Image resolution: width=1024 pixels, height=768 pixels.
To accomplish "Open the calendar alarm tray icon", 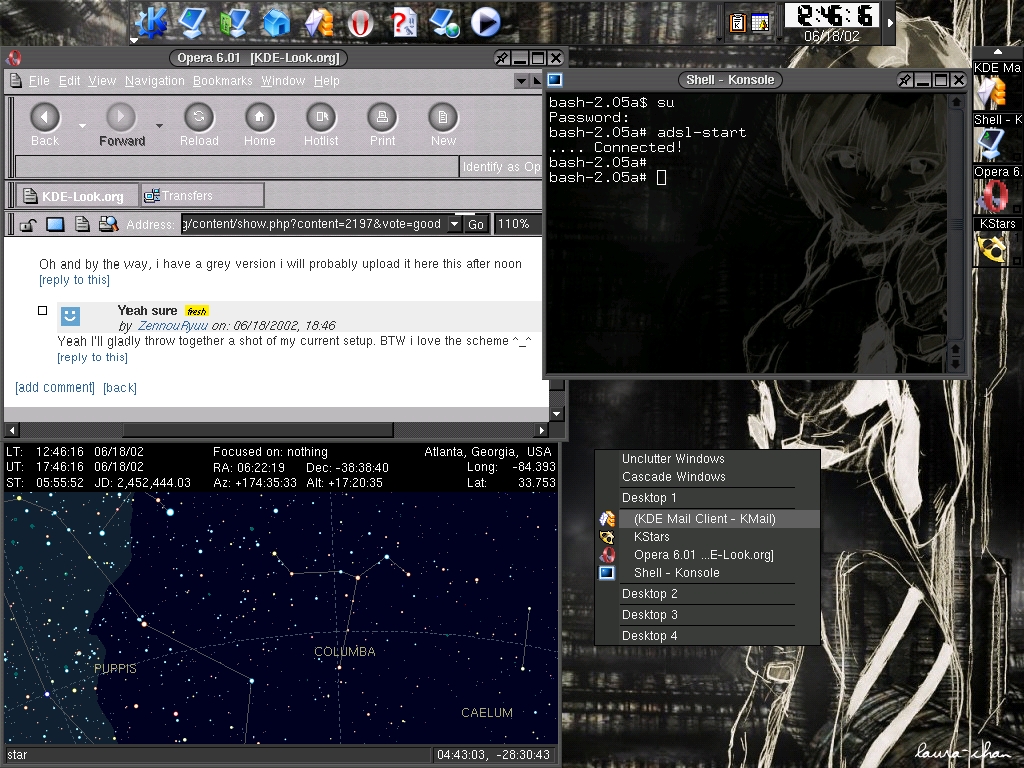I will pyautogui.click(x=760, y=23).
